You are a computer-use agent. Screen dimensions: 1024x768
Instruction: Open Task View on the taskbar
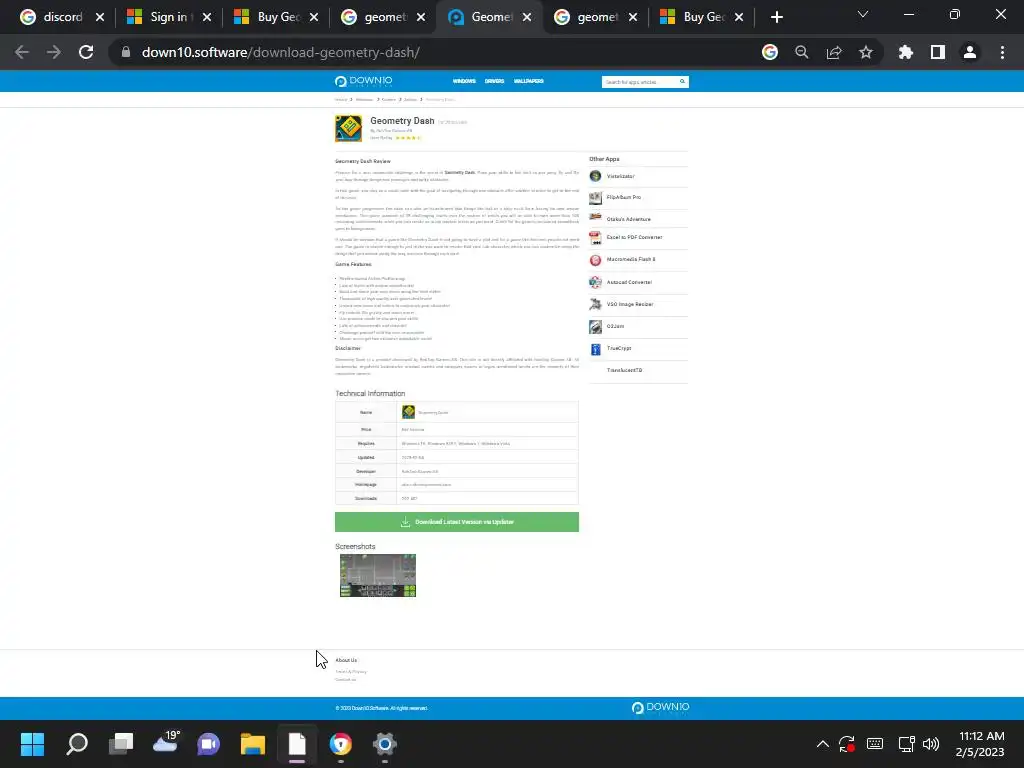(121, 744)
